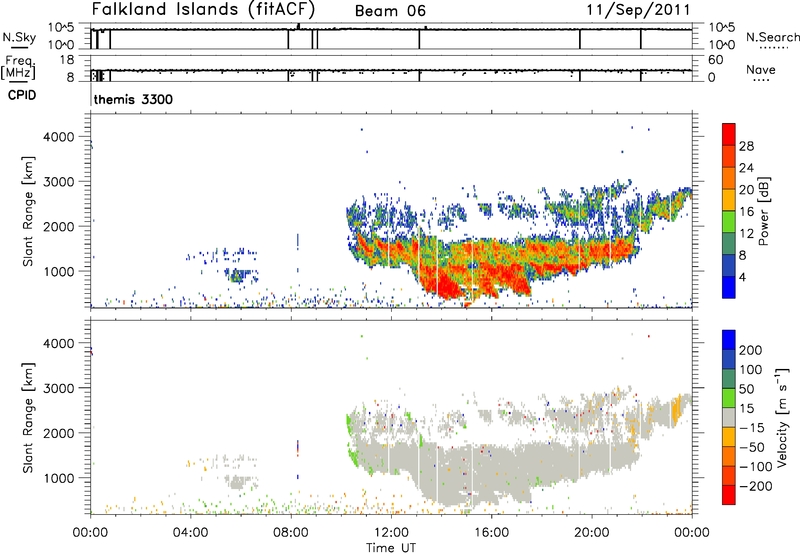Click the orange velocity patch near 23:30 UT
This screenshot has height=554, width=800.
click(x=677, y=409)
